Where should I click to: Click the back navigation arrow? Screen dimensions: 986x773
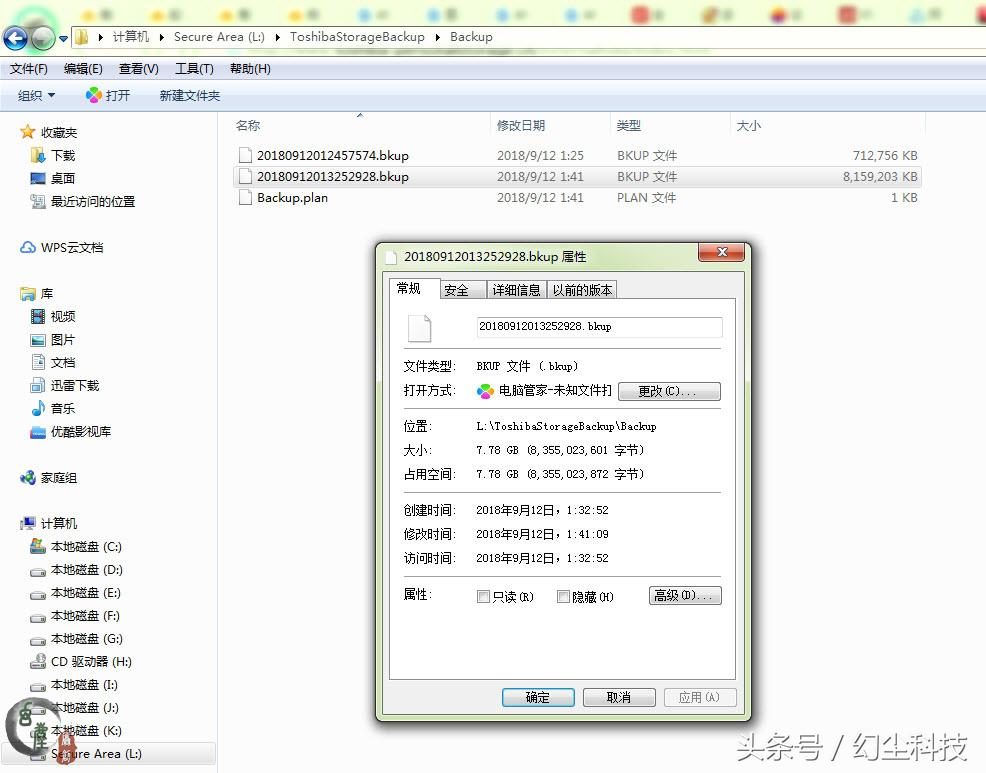click(15, 37)
